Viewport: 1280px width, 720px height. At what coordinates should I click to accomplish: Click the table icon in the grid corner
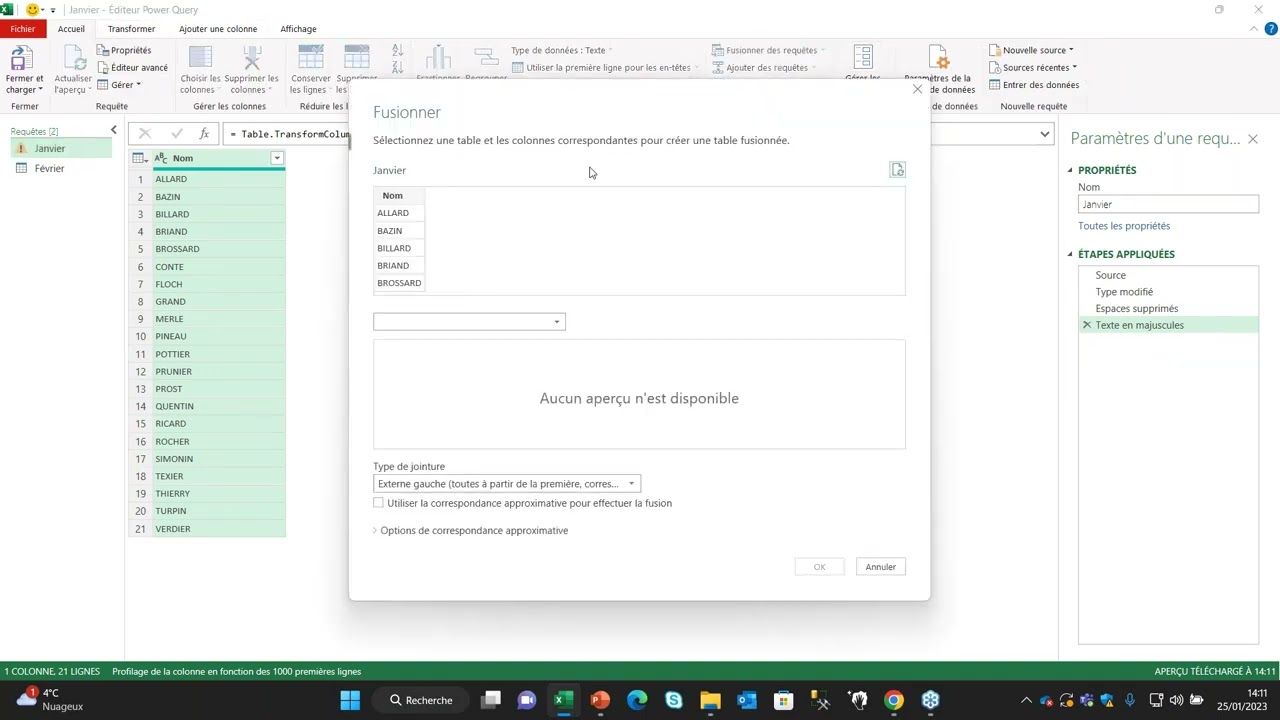(139, 158)
